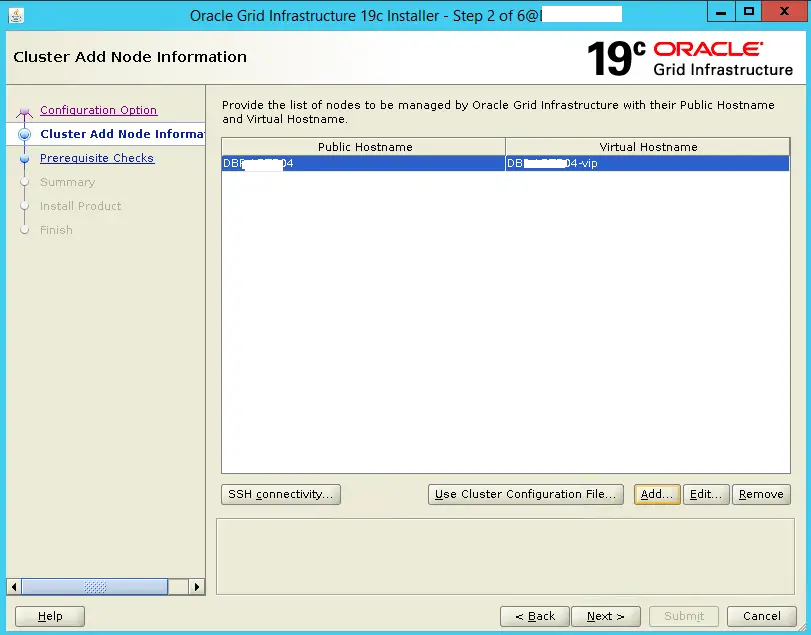Click the Configuration Option step marker icon
Viewport: 811px width, 635px height.
(24, 112)
